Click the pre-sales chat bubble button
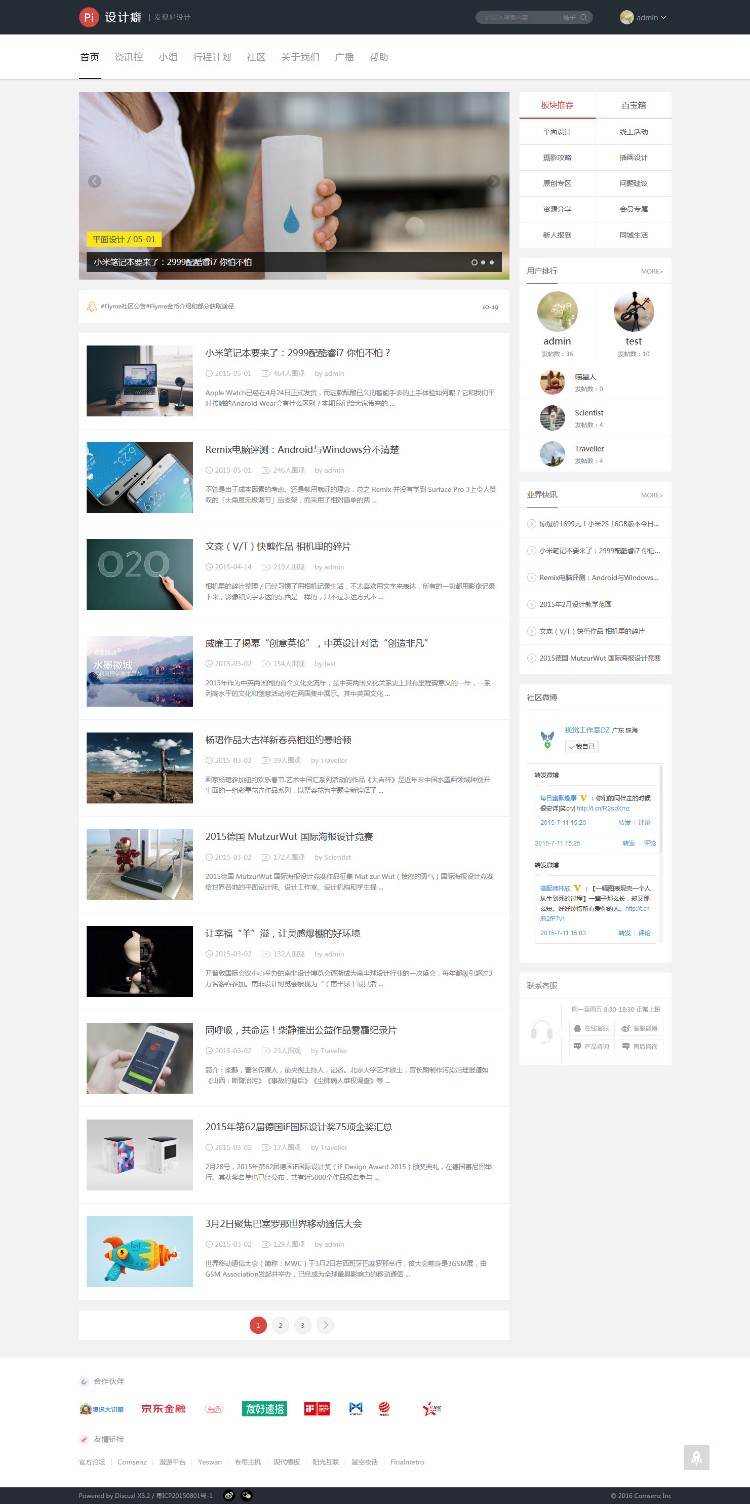 (x=591, y=1046)
